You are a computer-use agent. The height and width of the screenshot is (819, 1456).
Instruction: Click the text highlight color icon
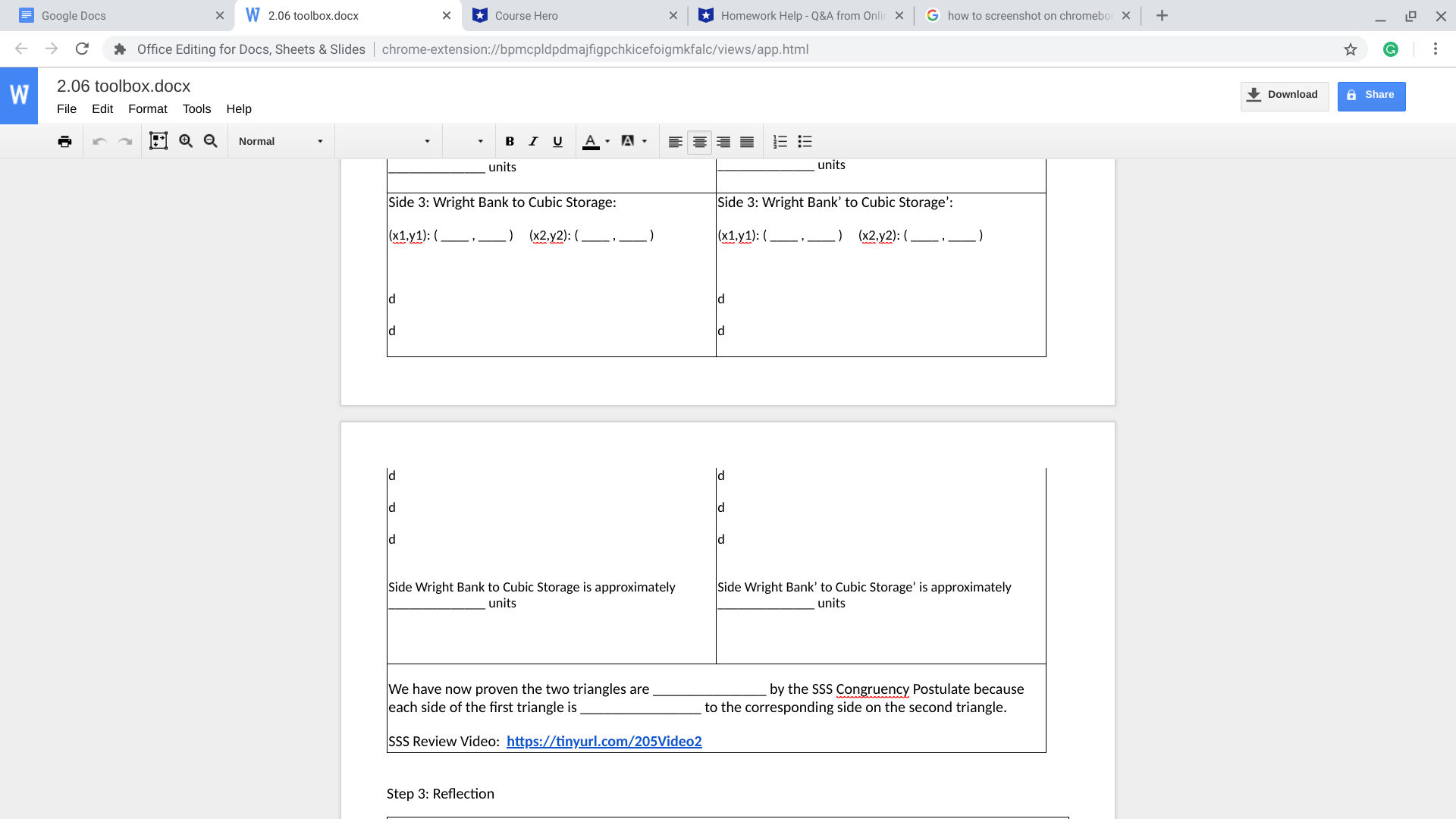pyautogui.click(x=628, y=141)
